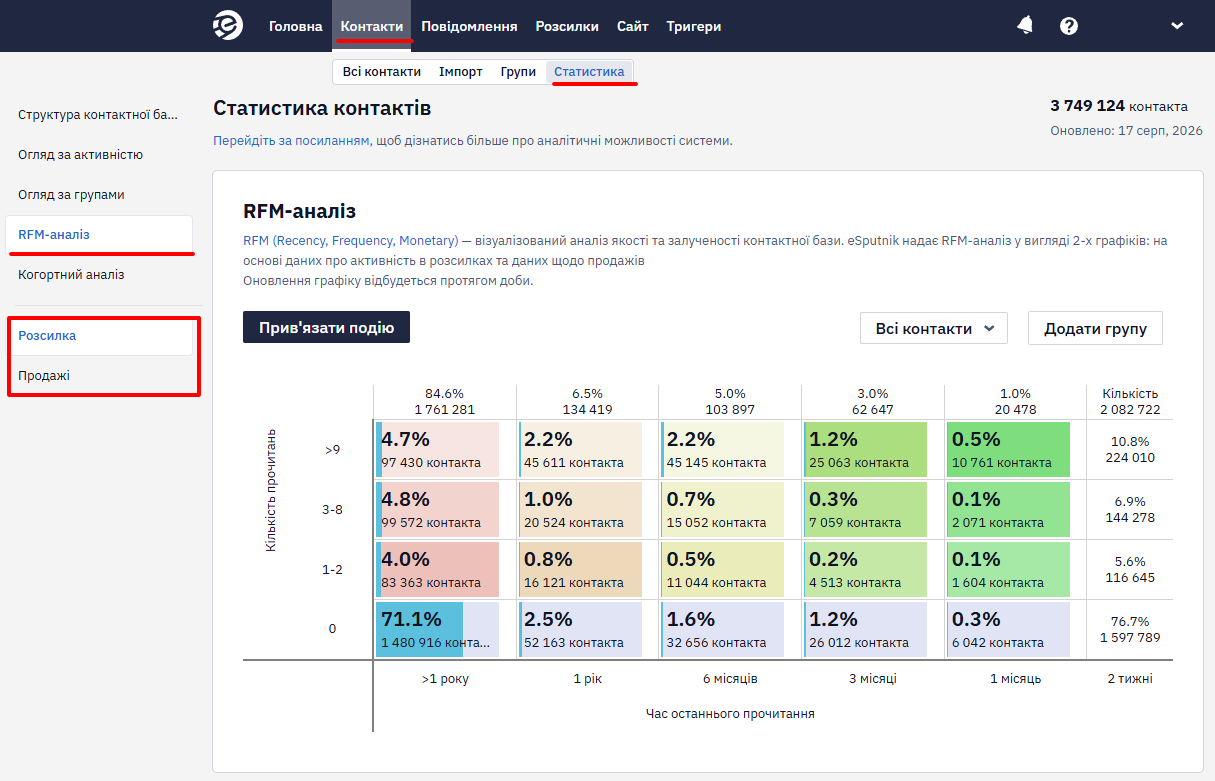The width and height of the screenshot is (1215, 781).
Task: Expand the account chevron menu in header
Action: point(1177,26)
